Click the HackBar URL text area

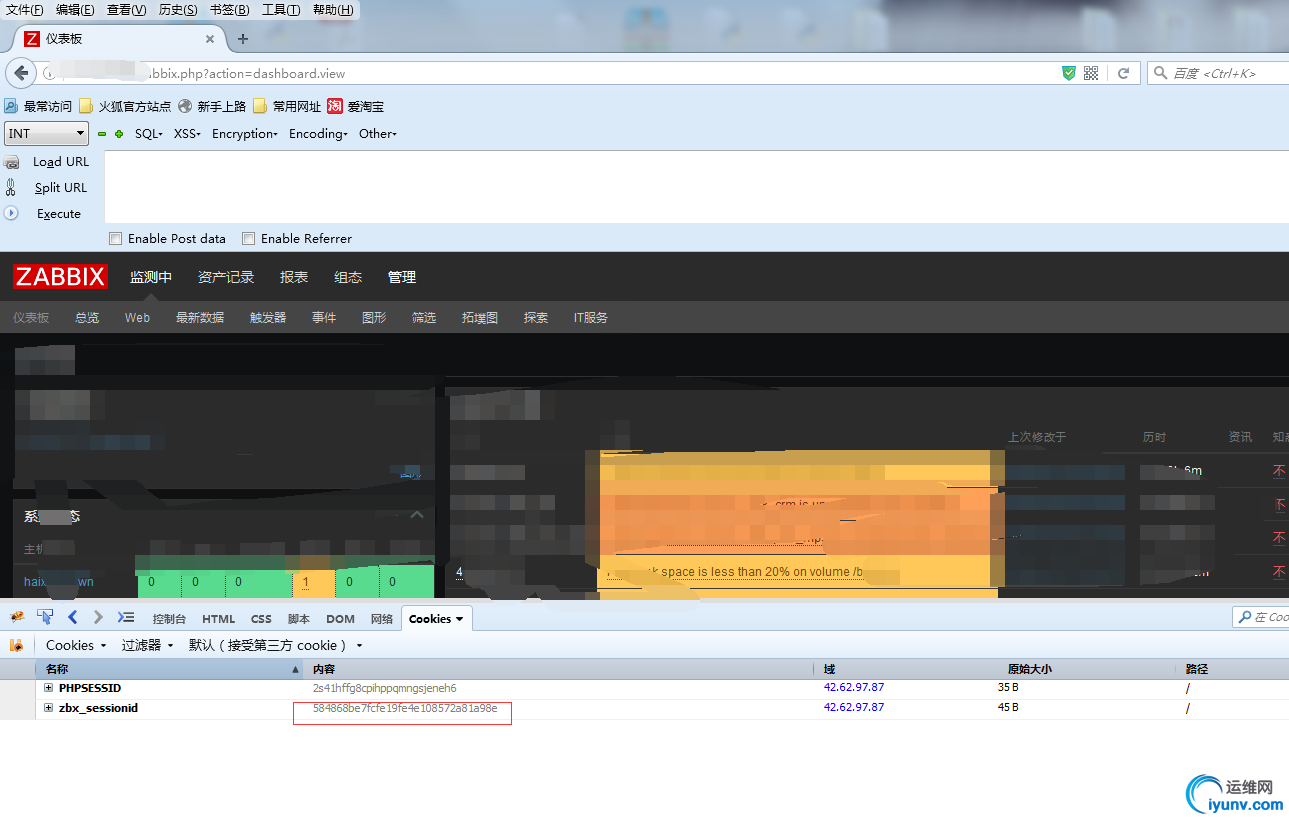tap(696, 187)
